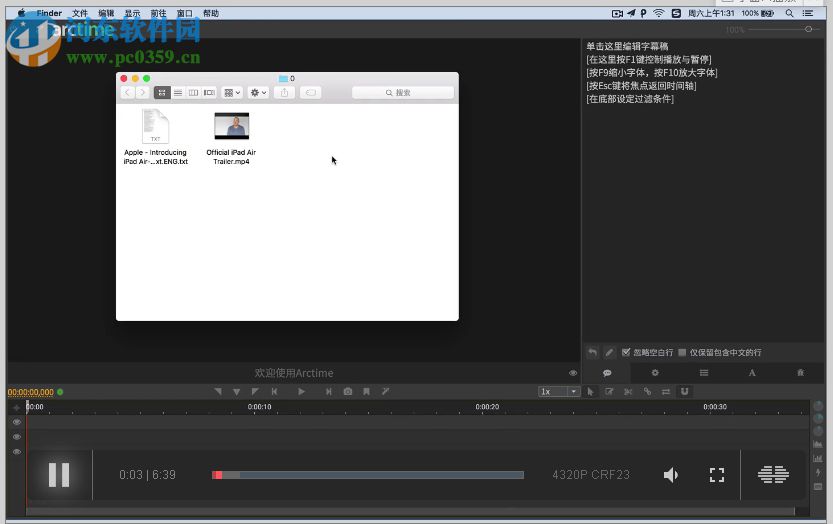833x524 pixels.
Task: Click the magic wand icon in transport bar
Action: [386, 392]
